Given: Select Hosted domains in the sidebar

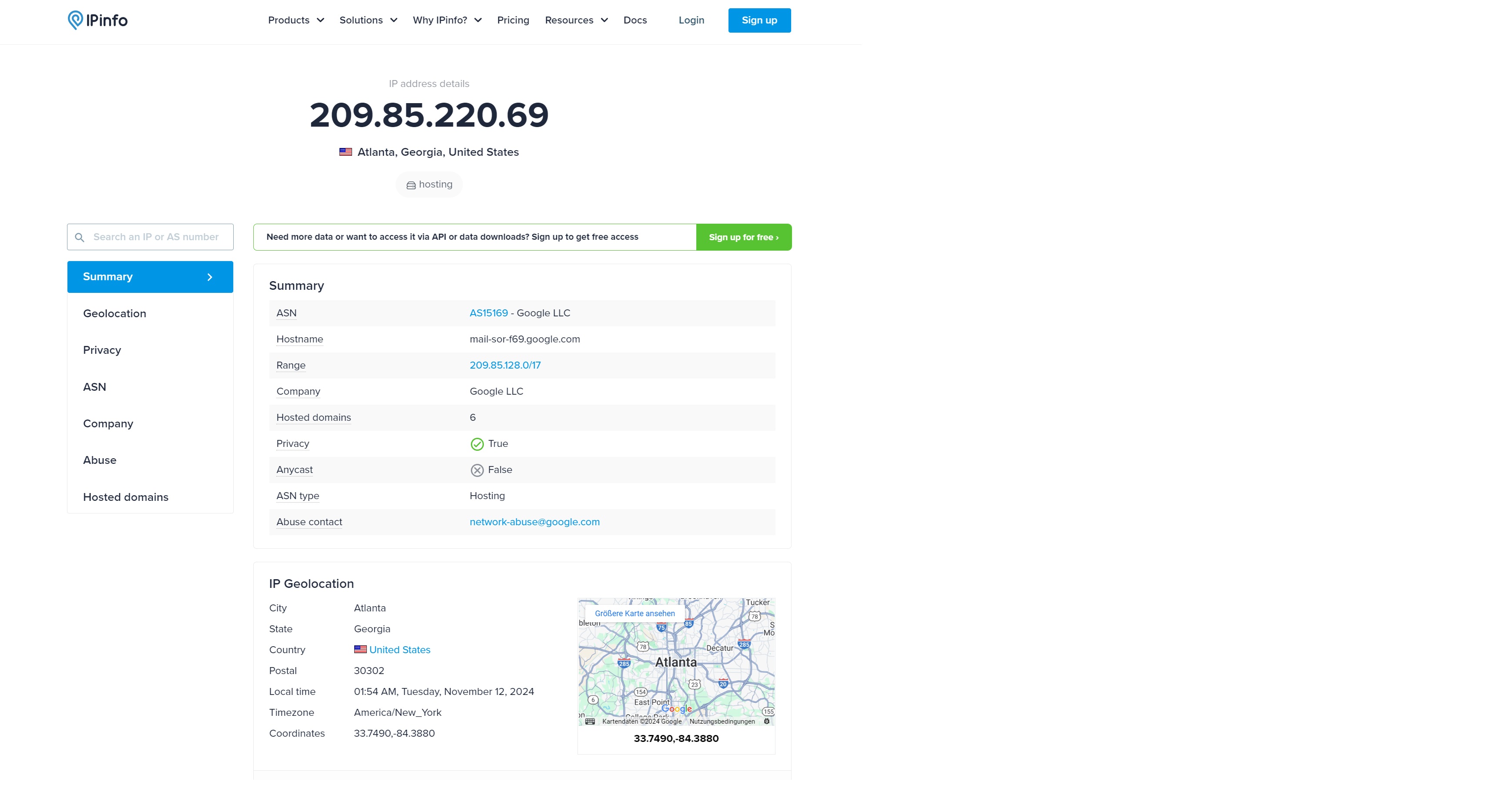Looking at the screenshot, I should (125, 497).
